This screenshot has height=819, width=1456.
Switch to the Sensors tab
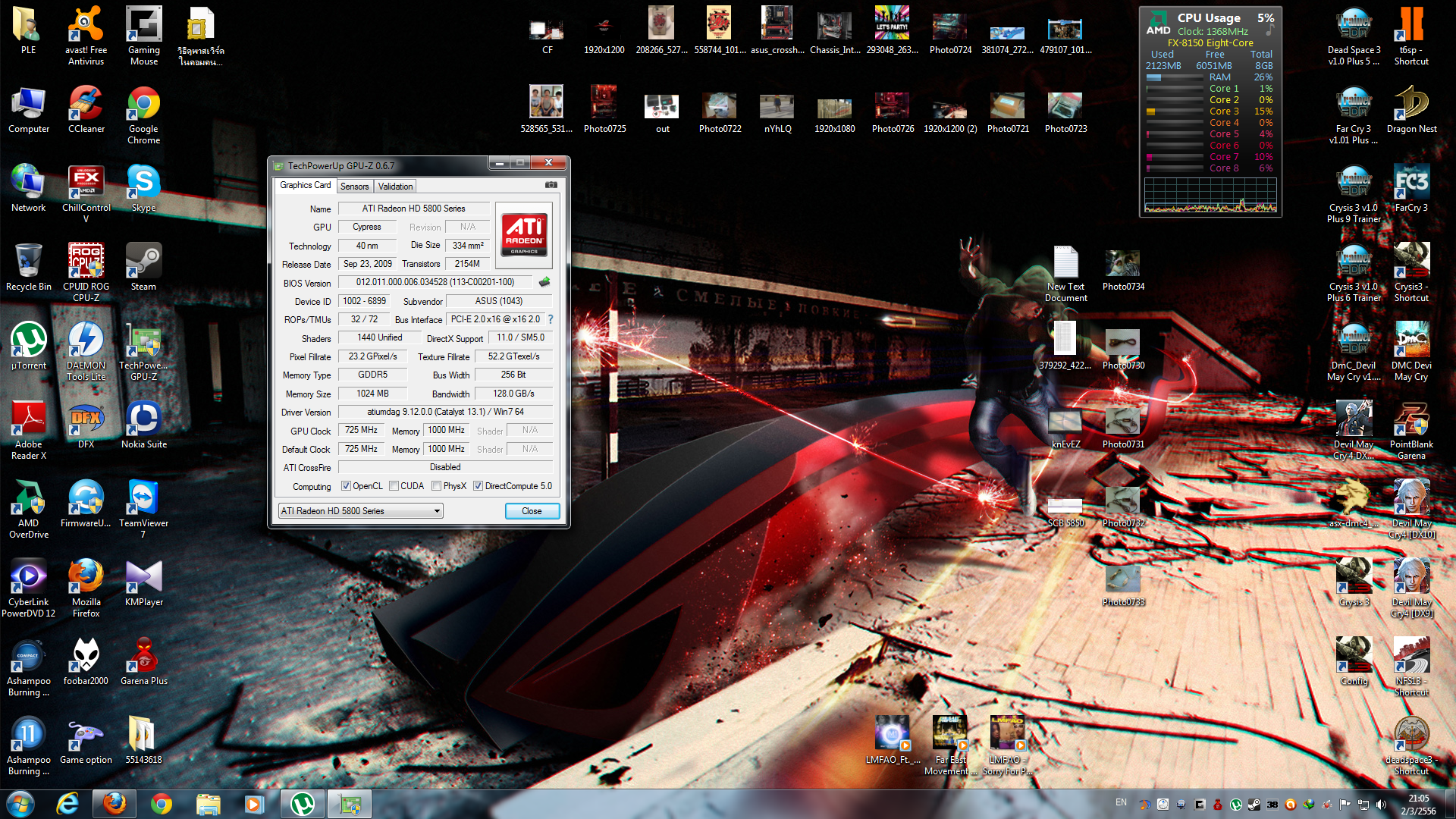pyautogui.click(x=354, y=187)
